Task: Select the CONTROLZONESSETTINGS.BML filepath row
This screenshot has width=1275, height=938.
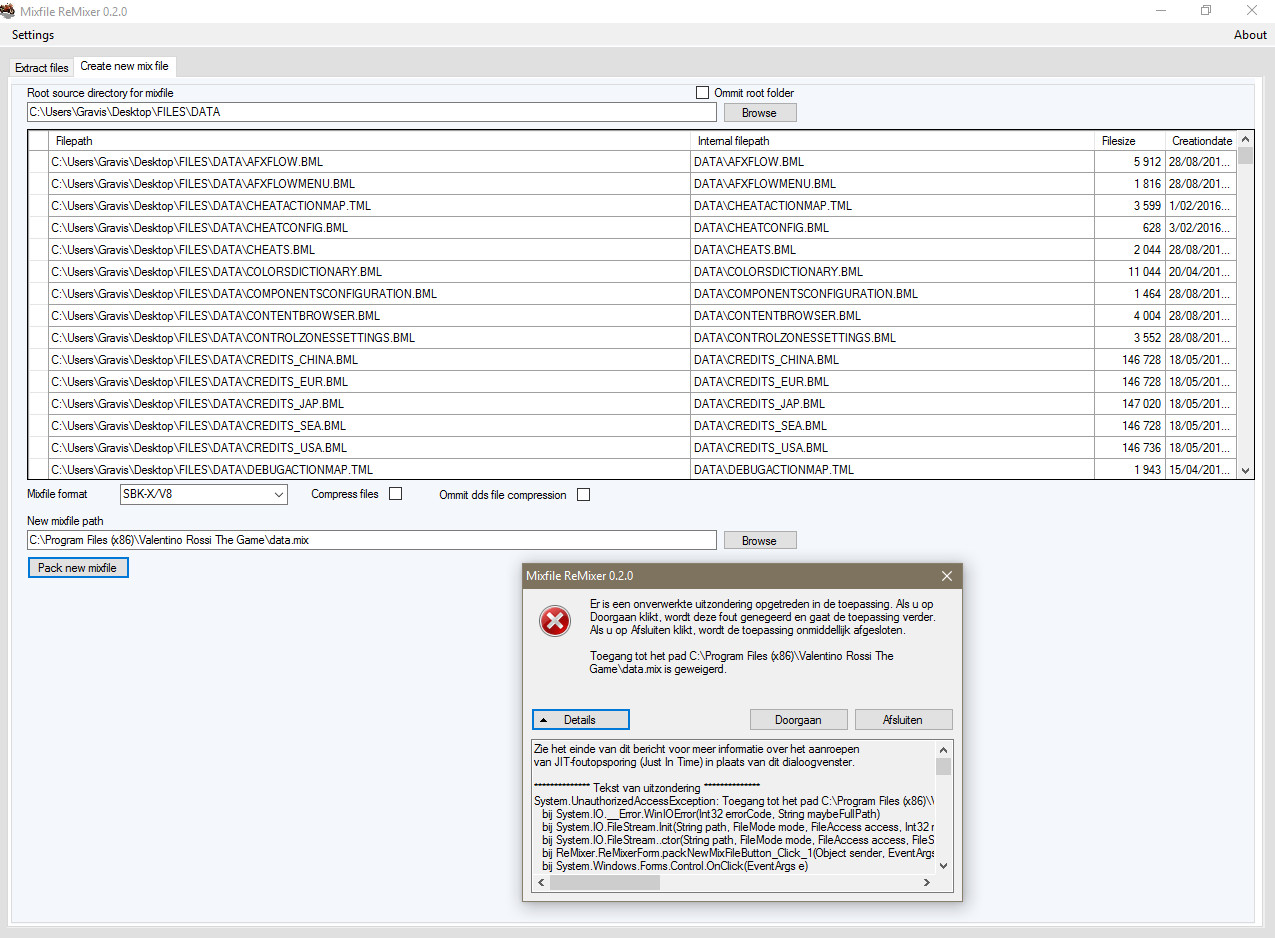Action: click(370, 338)
